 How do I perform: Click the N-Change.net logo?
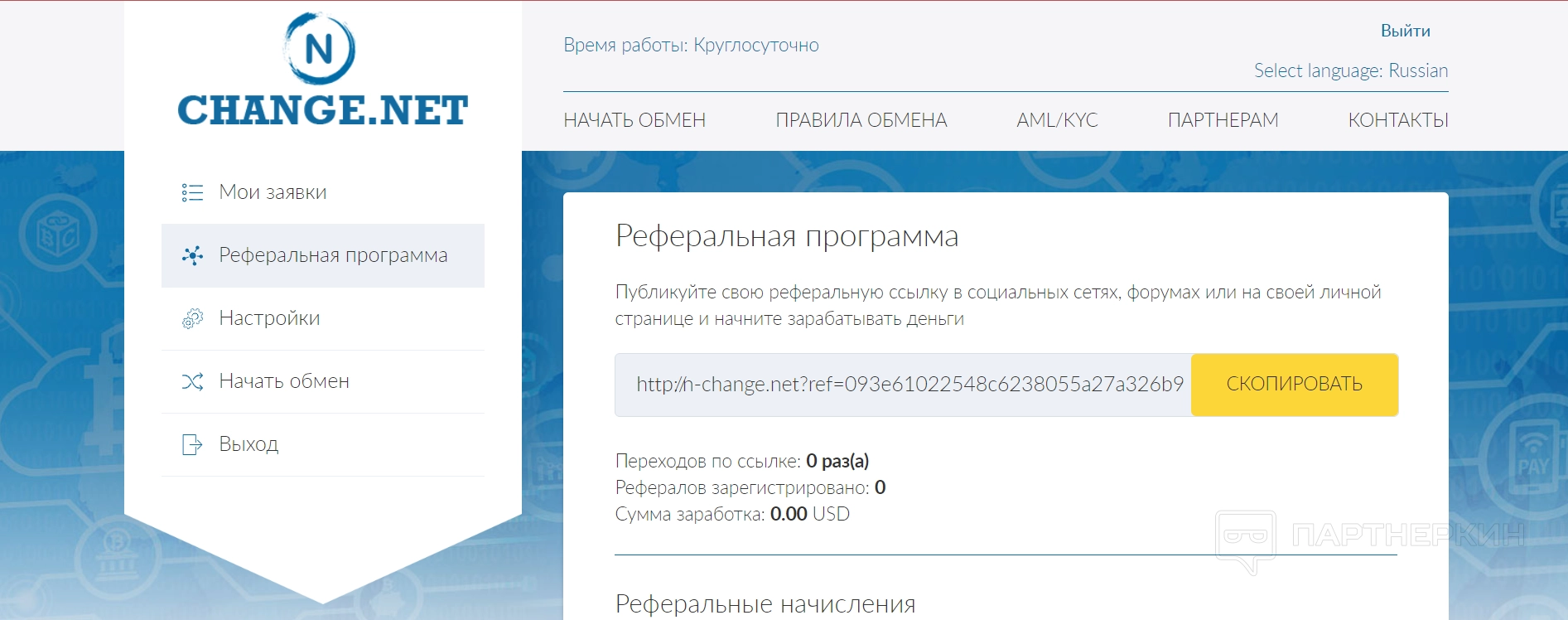pos(322,70)
